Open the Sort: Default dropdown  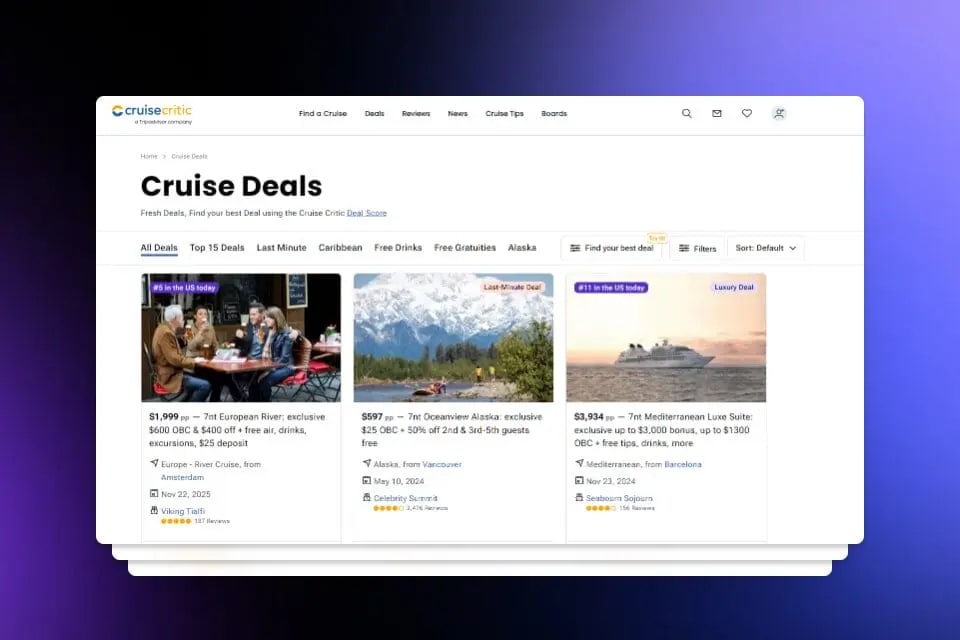click(765, 248)
